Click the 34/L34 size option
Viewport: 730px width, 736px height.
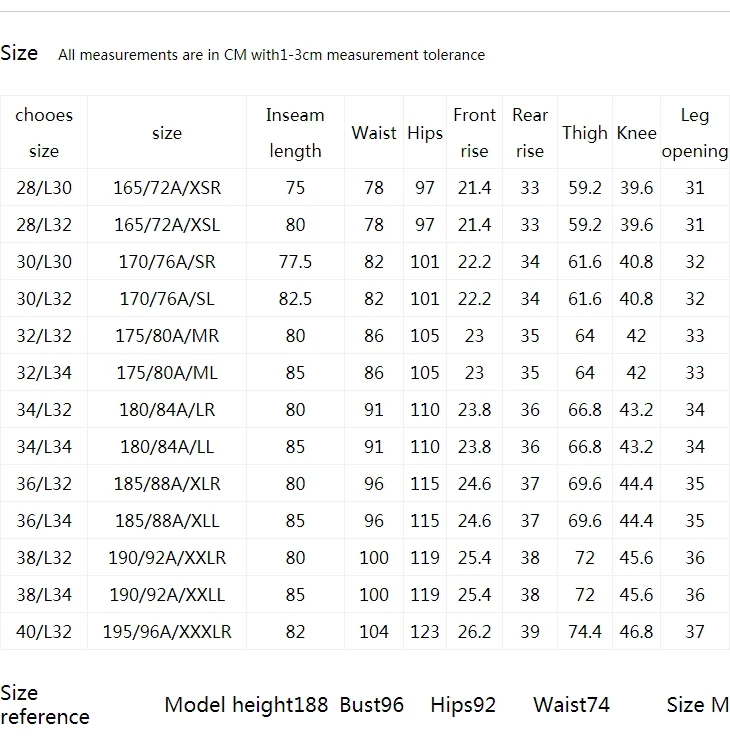coord(44,447)
